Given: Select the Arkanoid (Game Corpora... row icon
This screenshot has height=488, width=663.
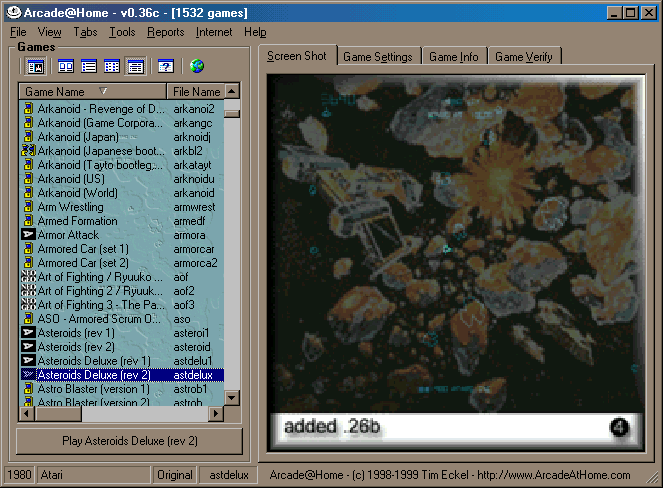Looking at the screenshot, I should click(28, 123).
